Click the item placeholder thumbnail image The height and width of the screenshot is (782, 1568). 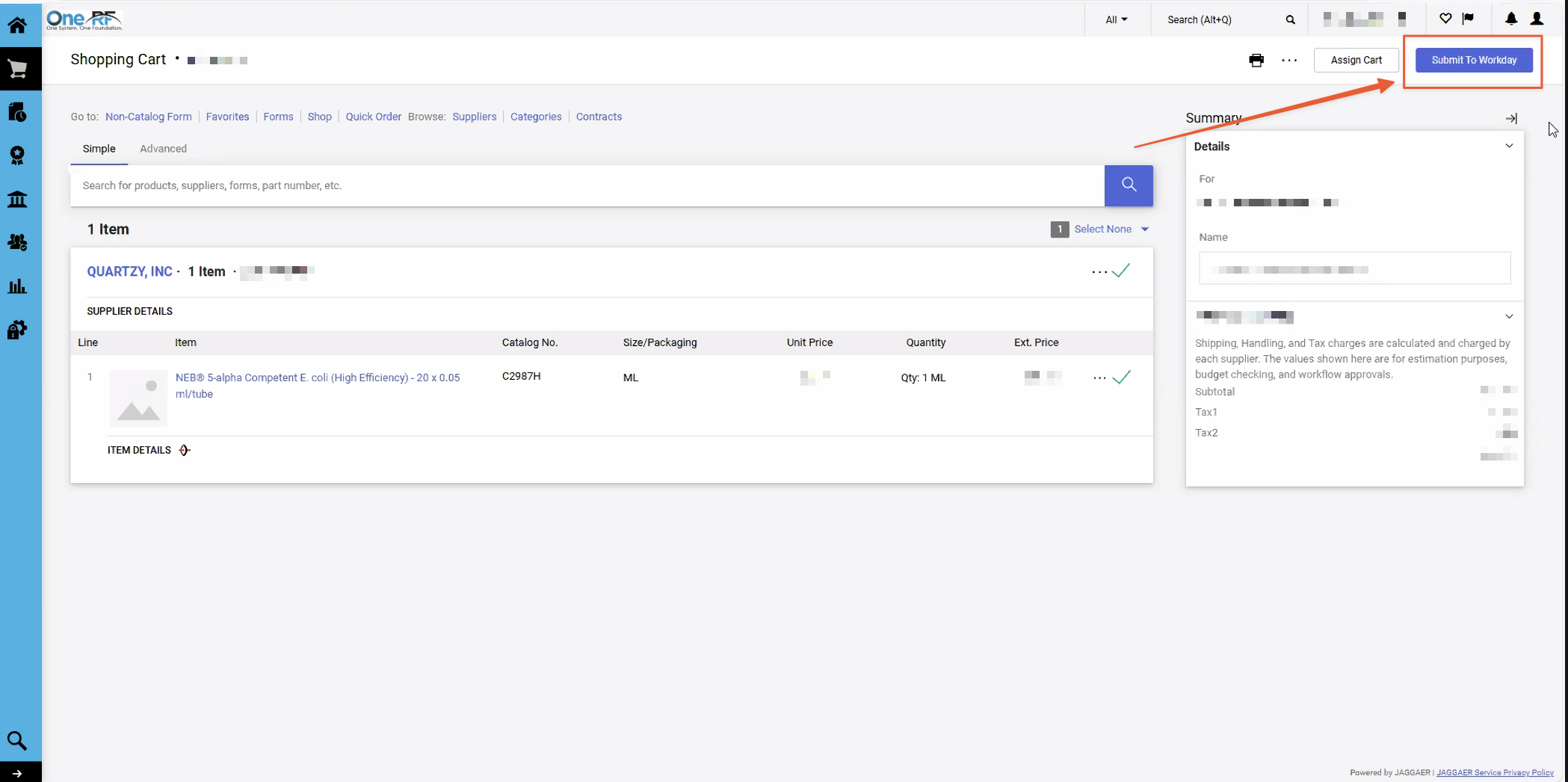click(x=138, y=398)
